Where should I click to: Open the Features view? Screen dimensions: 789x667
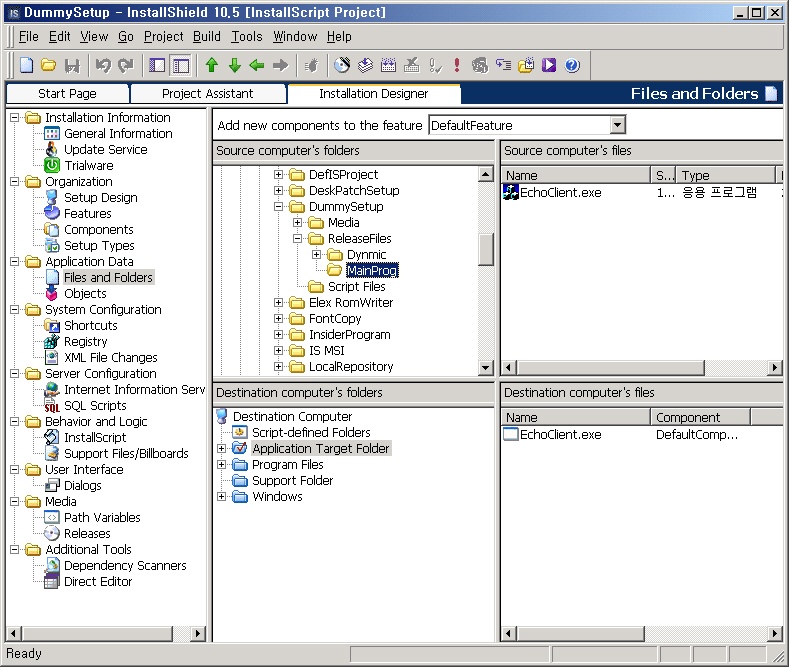pyautogui.click(x=88, y=214)
